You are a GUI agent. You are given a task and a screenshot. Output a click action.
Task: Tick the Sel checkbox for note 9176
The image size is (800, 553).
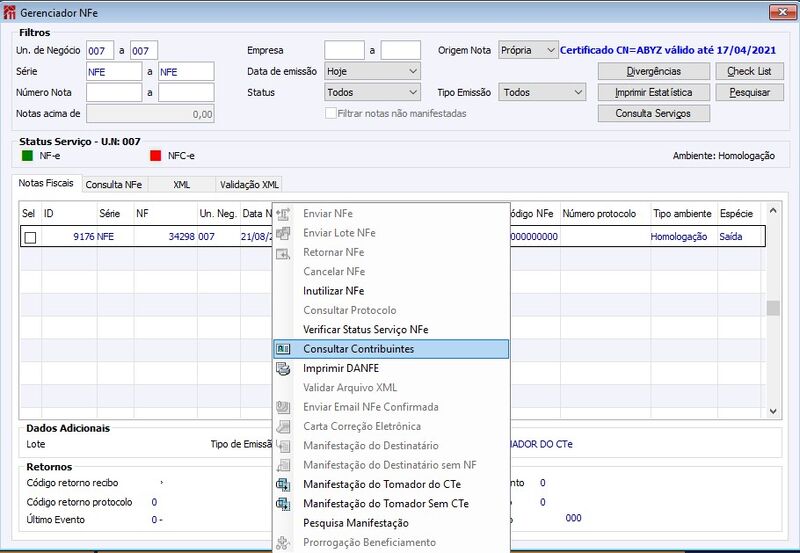click(x=31, y=237)
